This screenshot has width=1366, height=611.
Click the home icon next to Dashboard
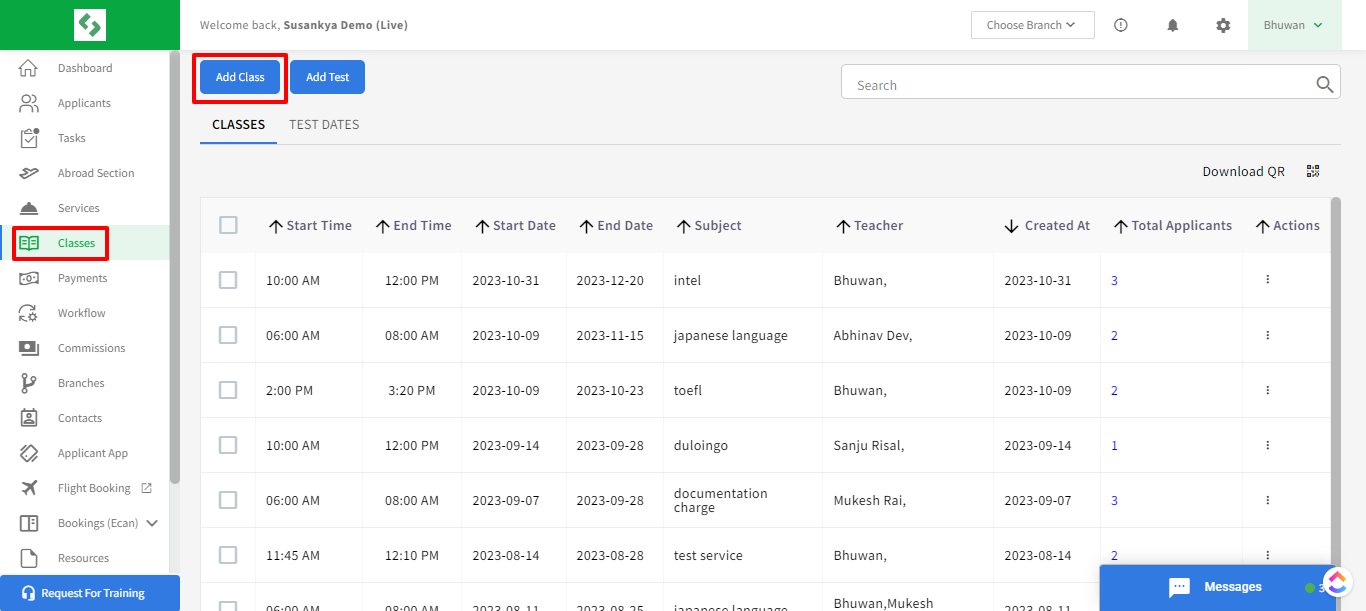[30, 67]
